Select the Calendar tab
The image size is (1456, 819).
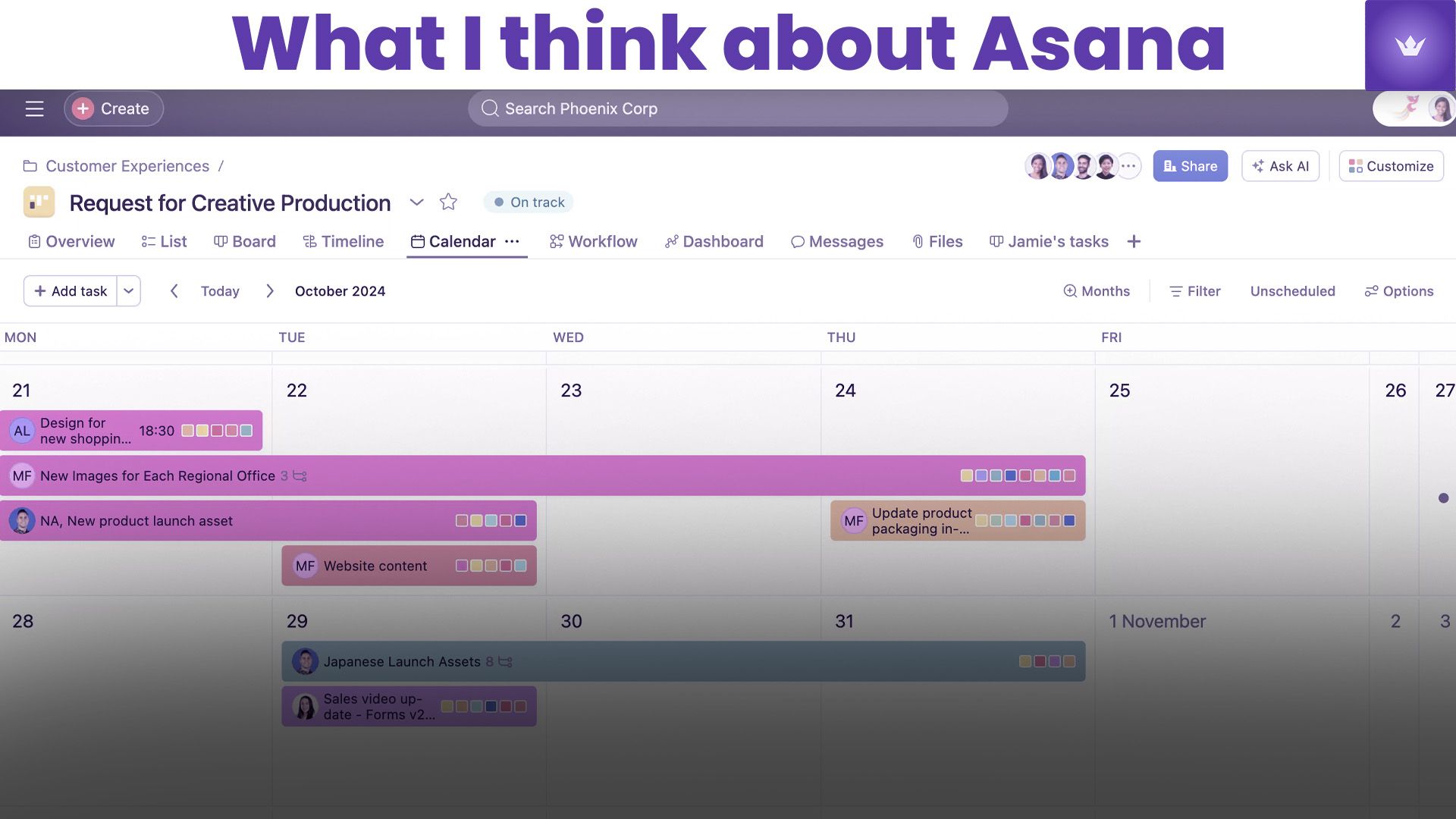[x=453, y=241]
